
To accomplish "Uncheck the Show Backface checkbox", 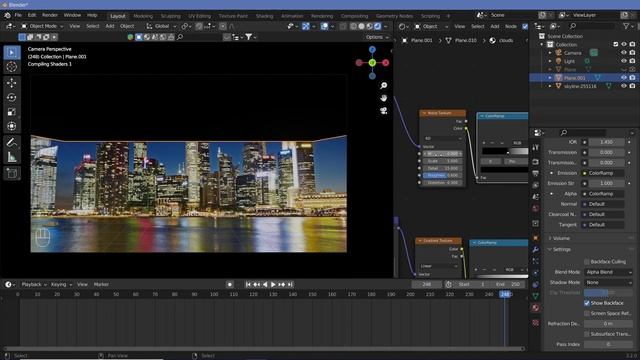I will [x=587, y=303].
